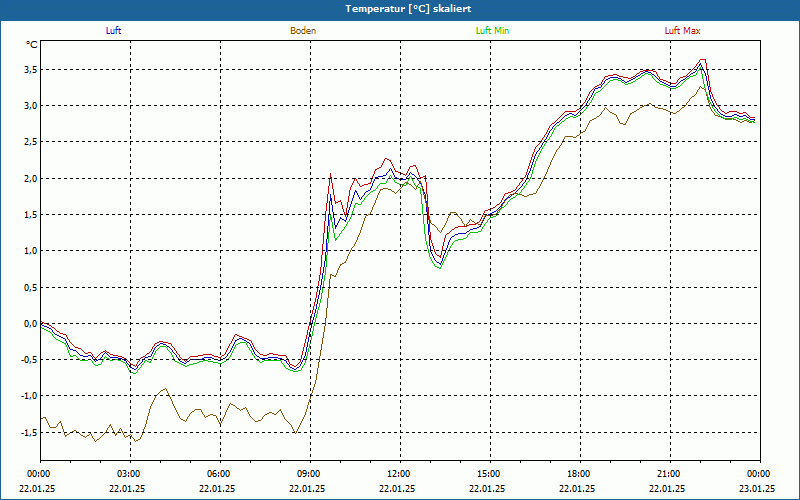This screenshot has width=800, height=500.
Task: Click the y-axis value '2,5'
Action: (31, 142)
